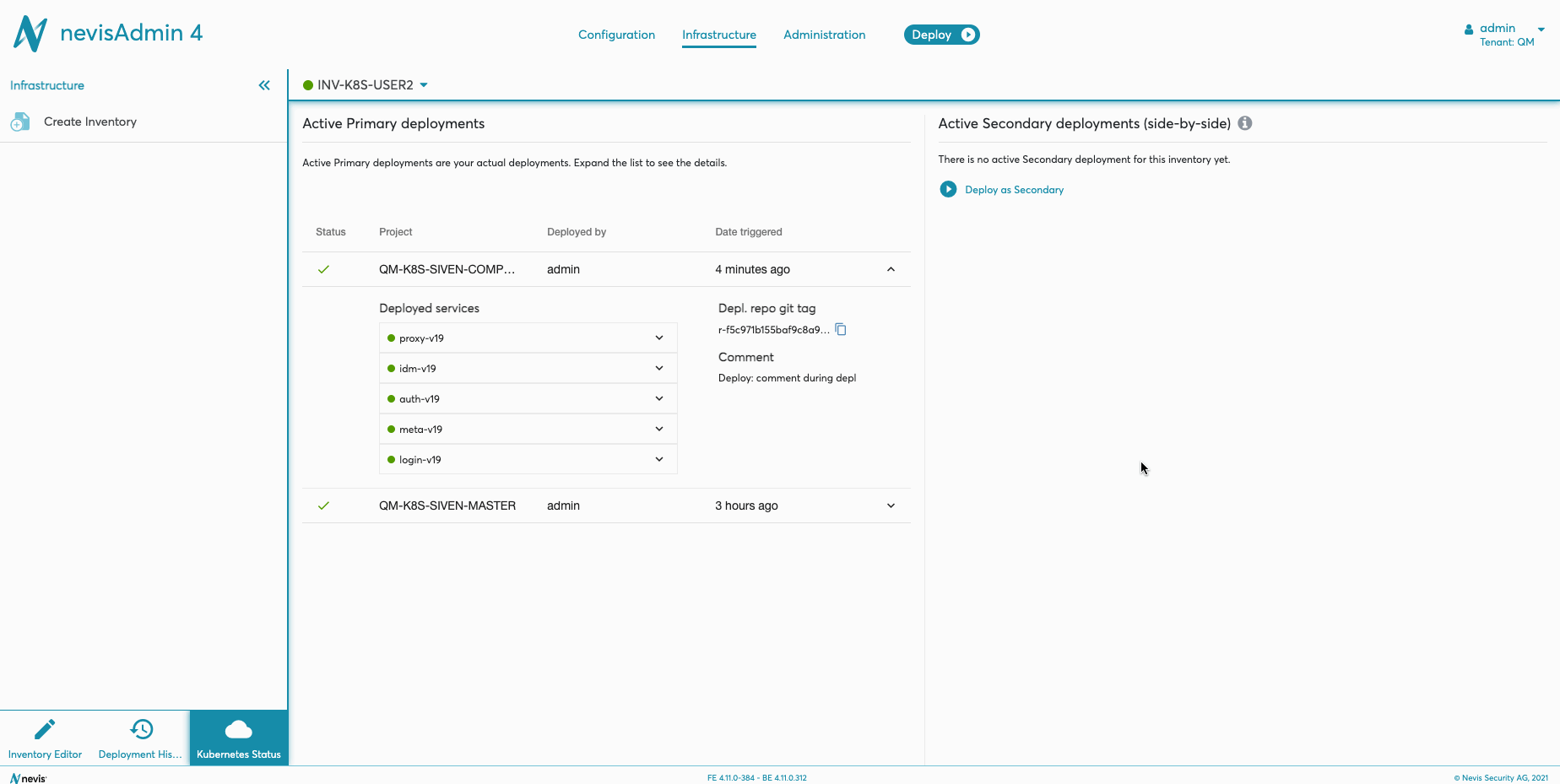This screenshot has height=784, width=1560.
Task: Open the INV-K8S-USER2 inventory dropdown
Action: tap(424, 85)
